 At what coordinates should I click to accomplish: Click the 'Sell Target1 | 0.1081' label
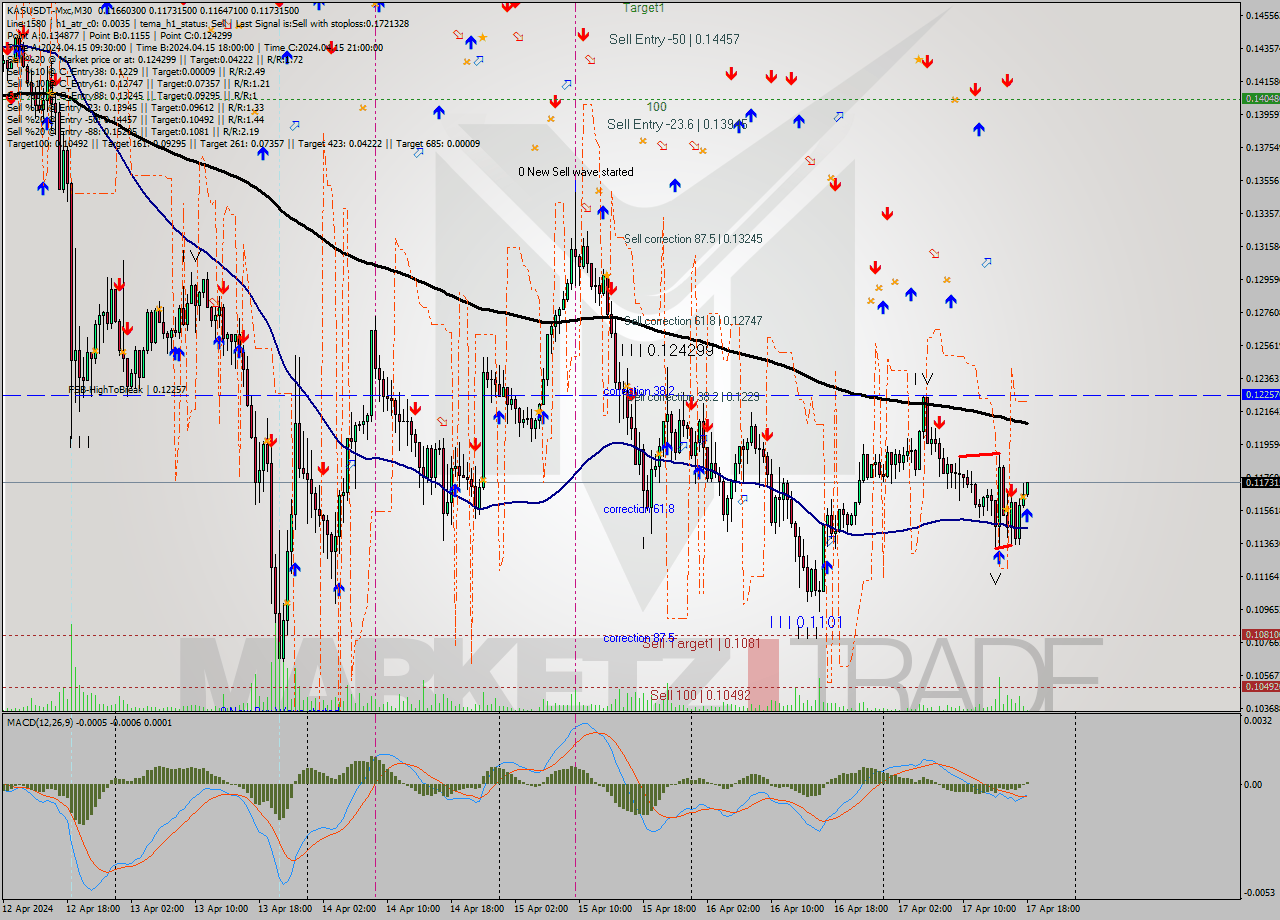tap(701, 643)
